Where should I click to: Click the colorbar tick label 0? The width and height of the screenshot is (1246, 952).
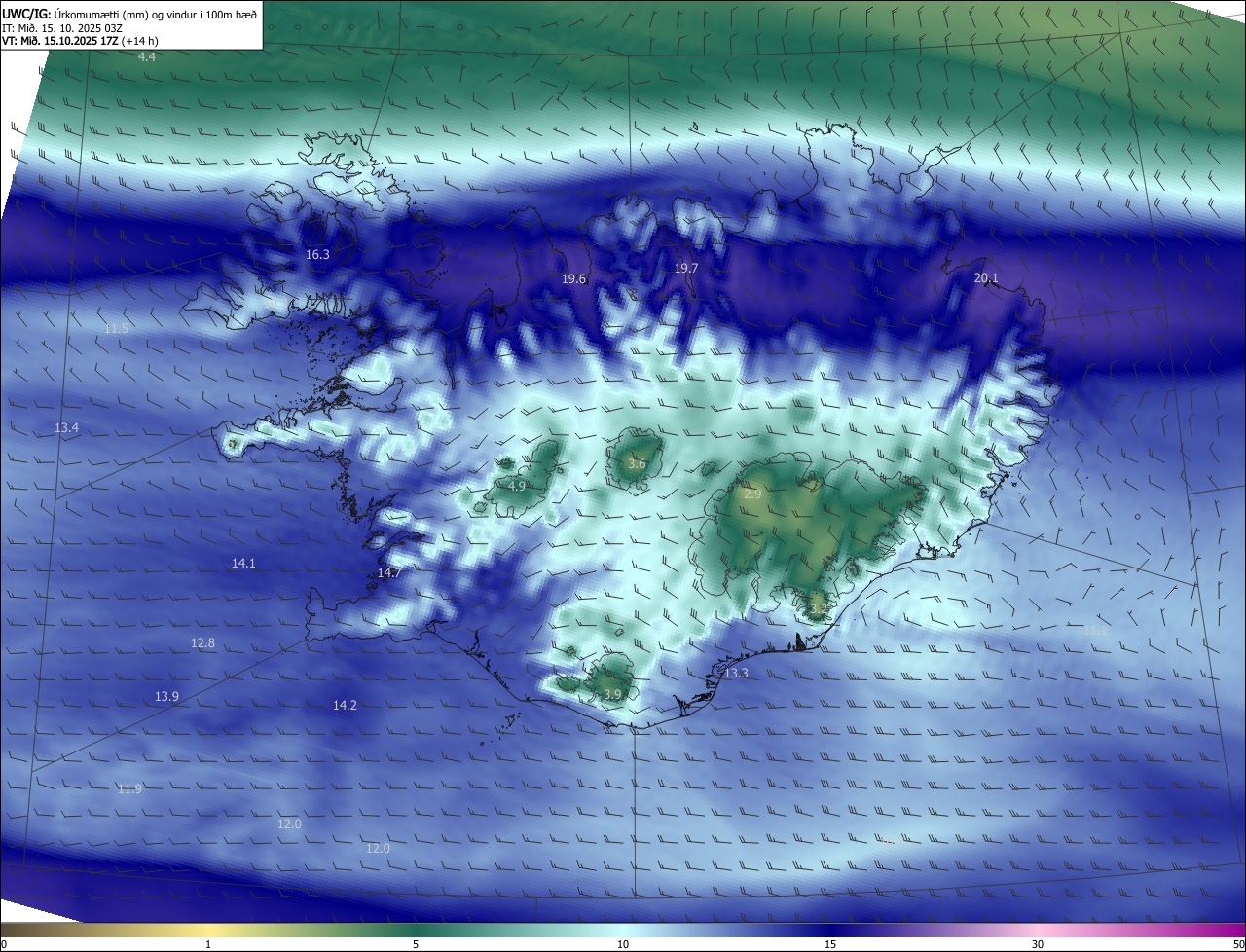click(x=4, y=945)
